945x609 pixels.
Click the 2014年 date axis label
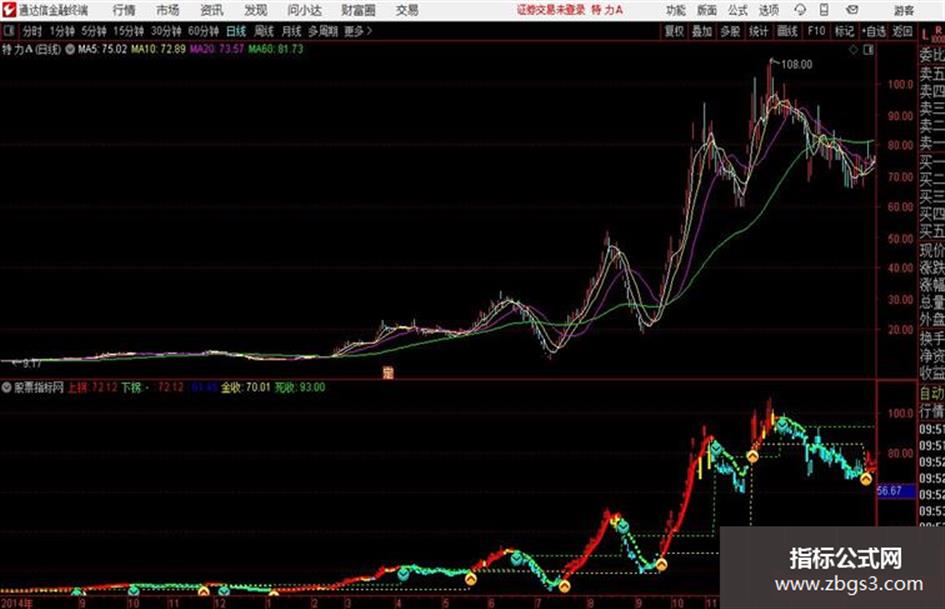pos(16,604)
